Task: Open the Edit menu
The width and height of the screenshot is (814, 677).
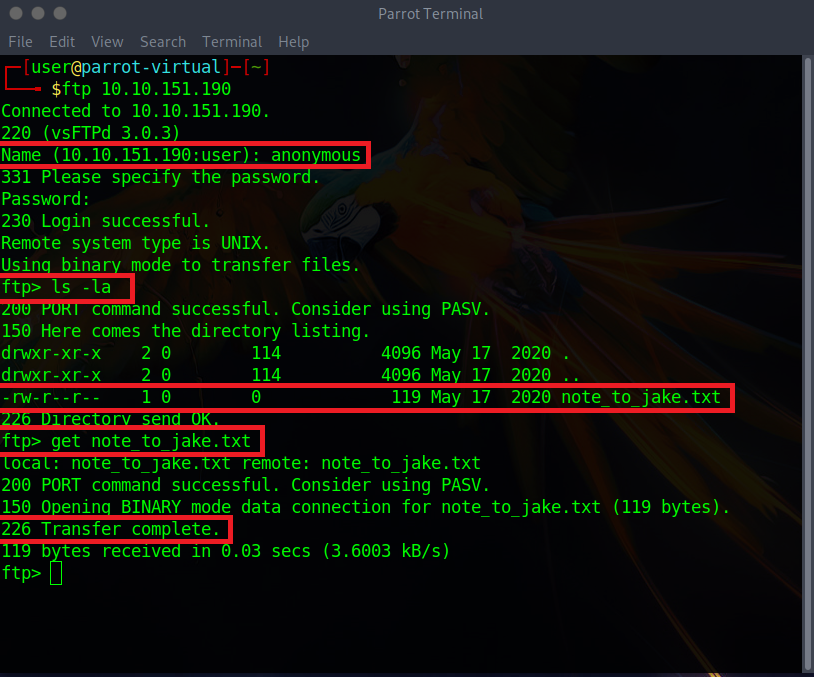Action: tap(62, 42)
